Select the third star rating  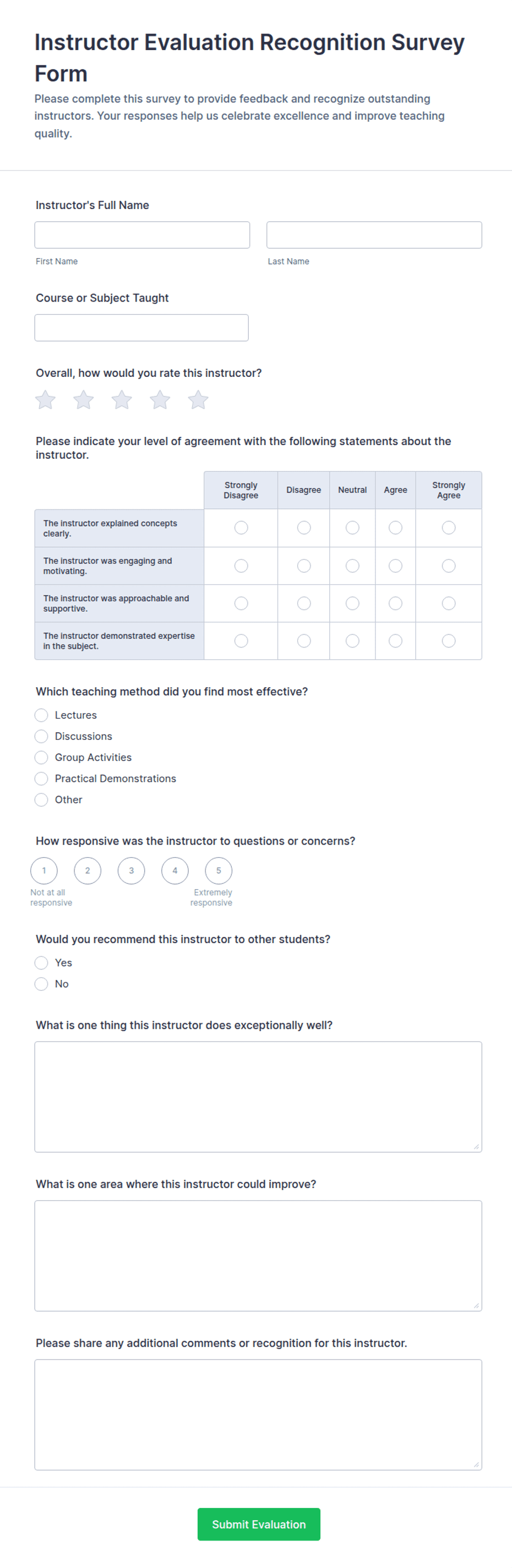pyautogui.click(x=122, y=400)
